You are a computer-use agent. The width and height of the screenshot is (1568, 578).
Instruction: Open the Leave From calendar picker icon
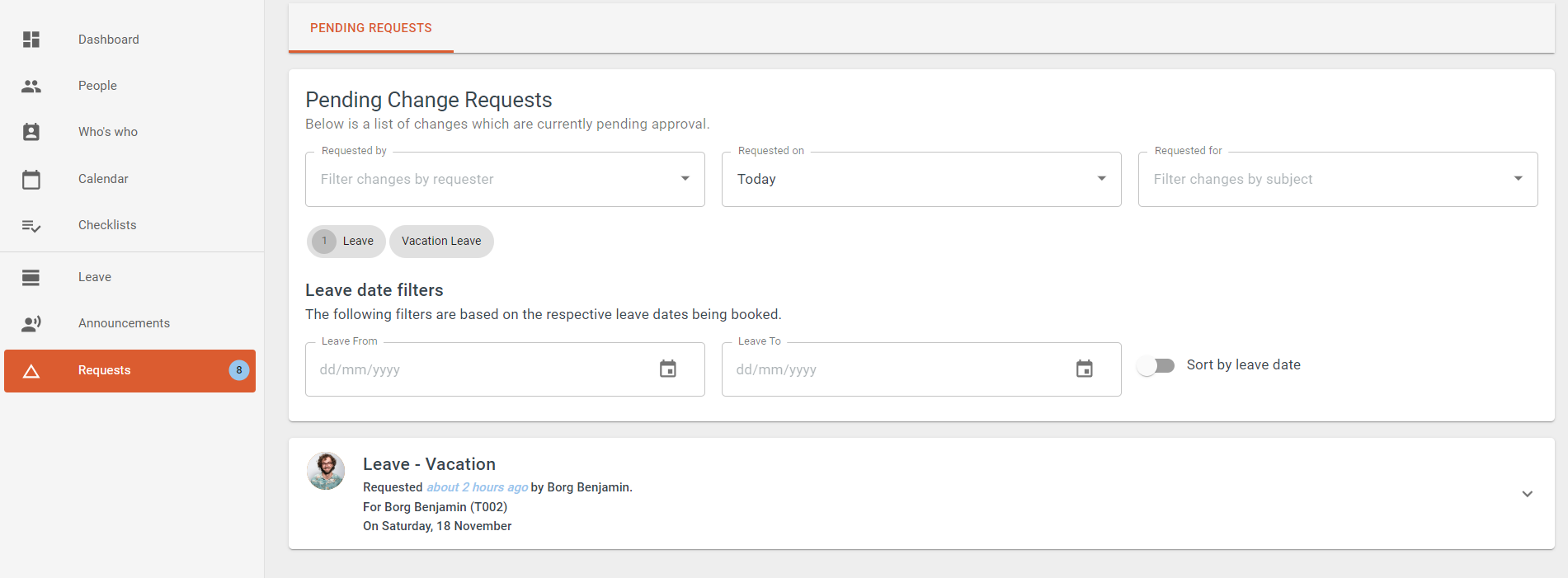point(668,369)
